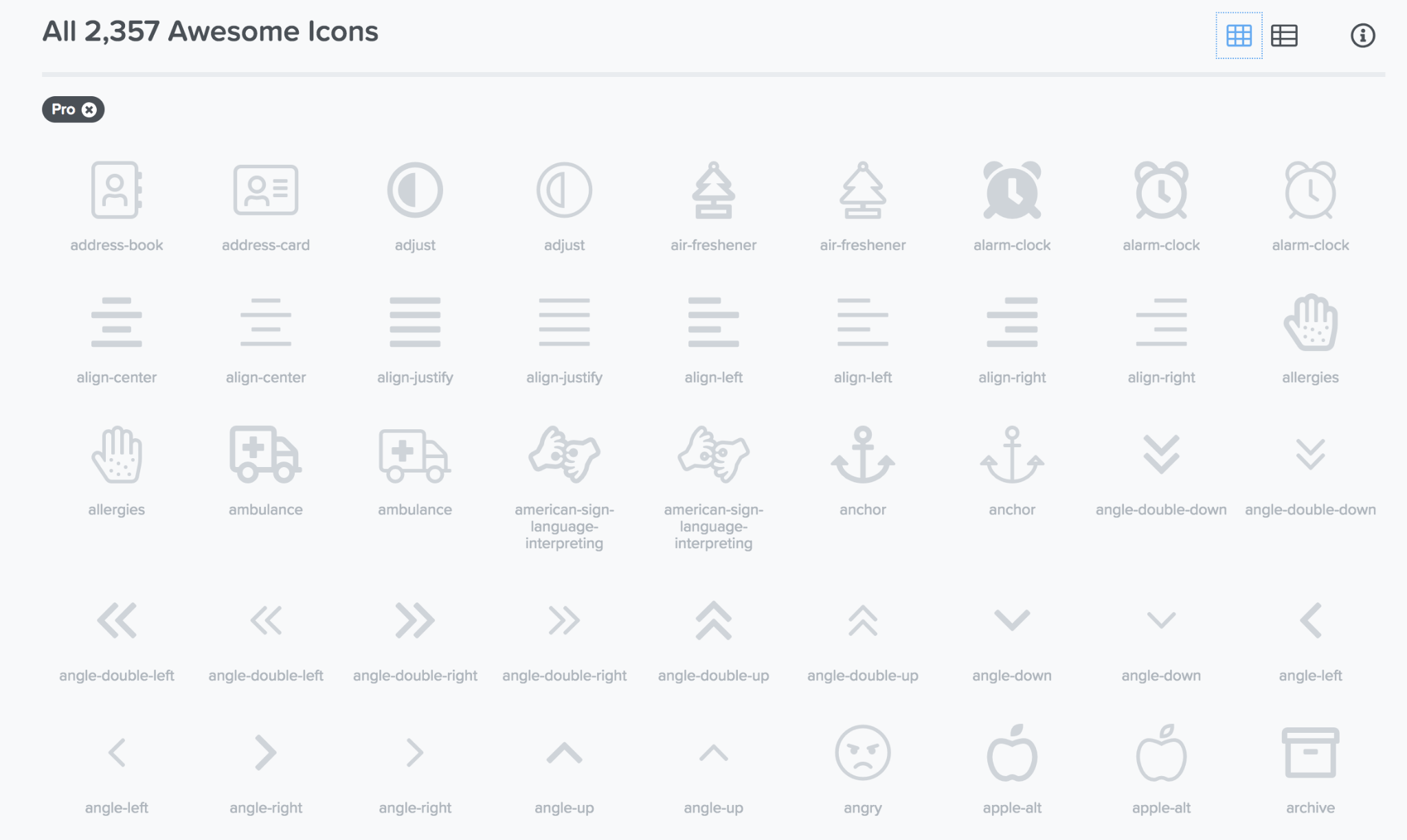Choose the solid air-freshener tree icon

tap(713, 190)
